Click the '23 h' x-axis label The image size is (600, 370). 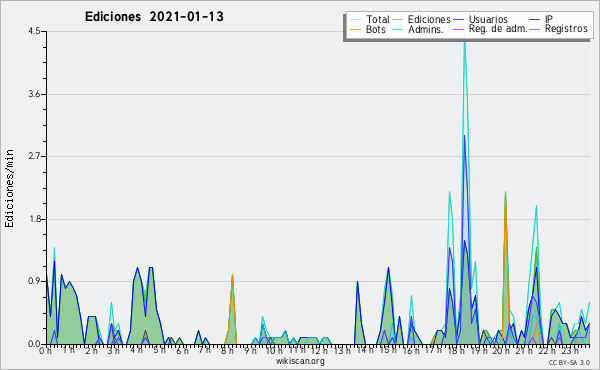[570, 351]
